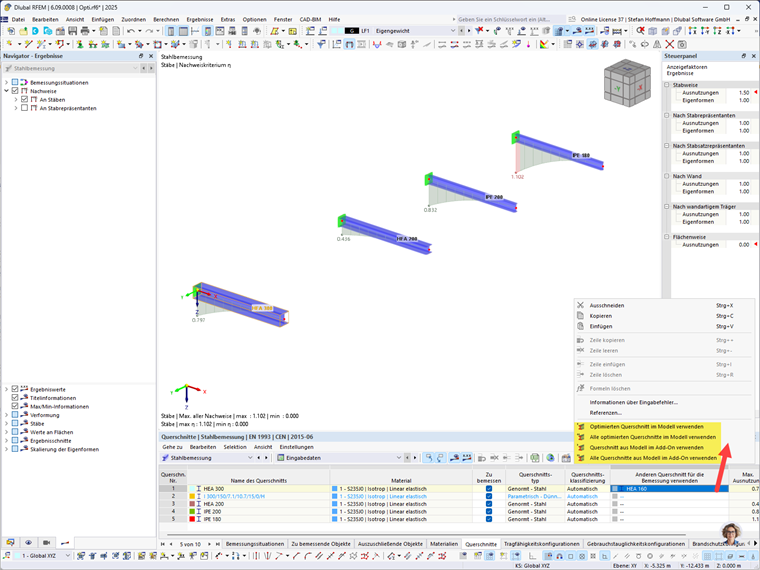760x570 pixels.
Task: Click the undock icon of Navigator panel
Action: tap(141, 56)
